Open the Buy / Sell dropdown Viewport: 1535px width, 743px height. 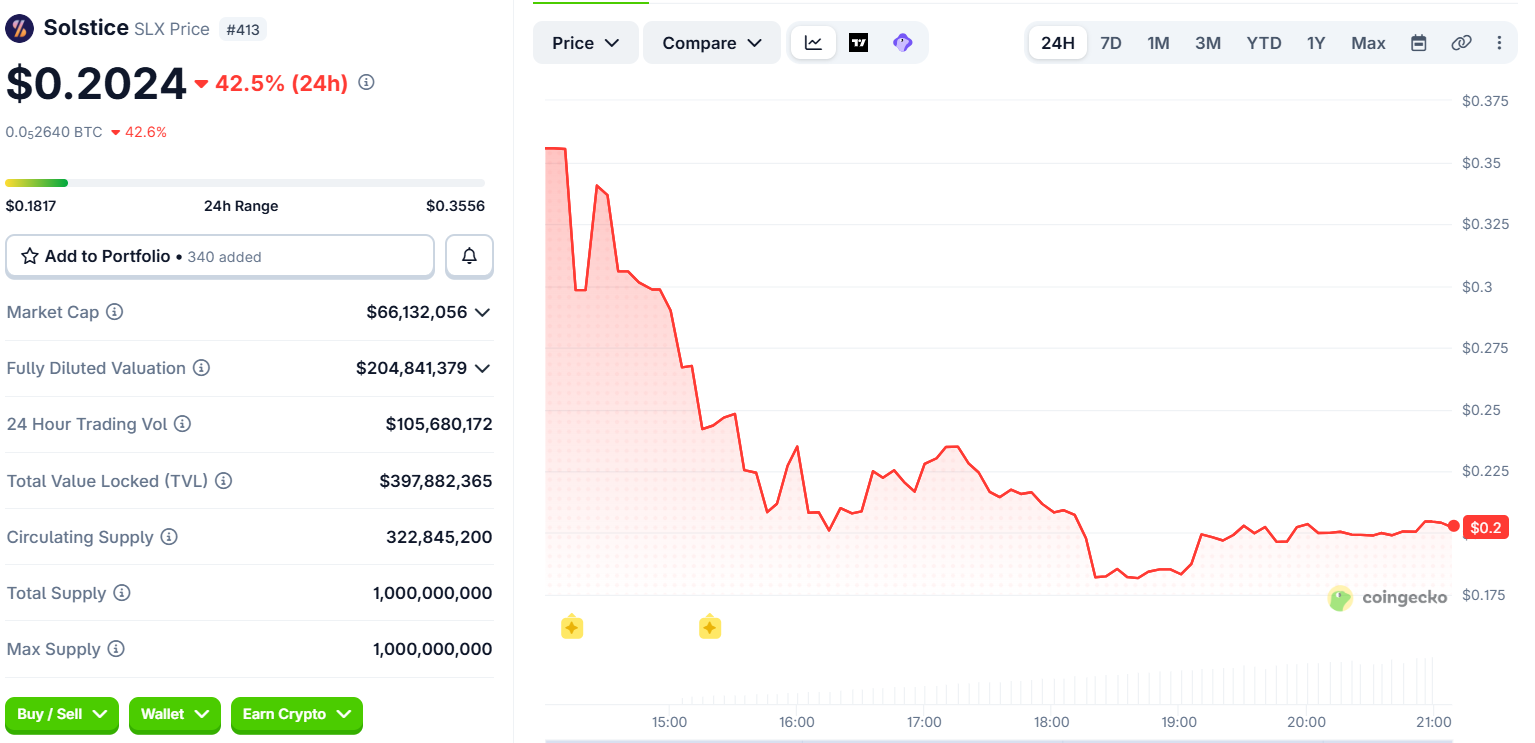click(62, 714)
